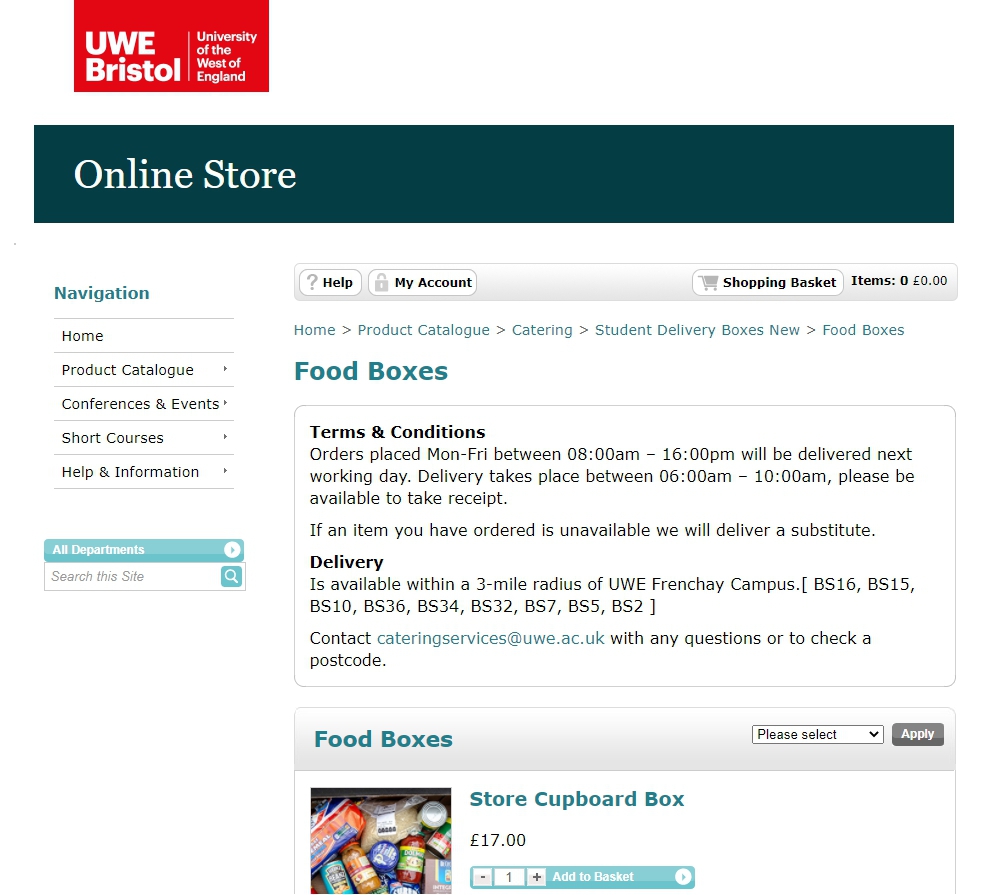Open the 'Please select' sort dropdown

(x=817, y=734)
